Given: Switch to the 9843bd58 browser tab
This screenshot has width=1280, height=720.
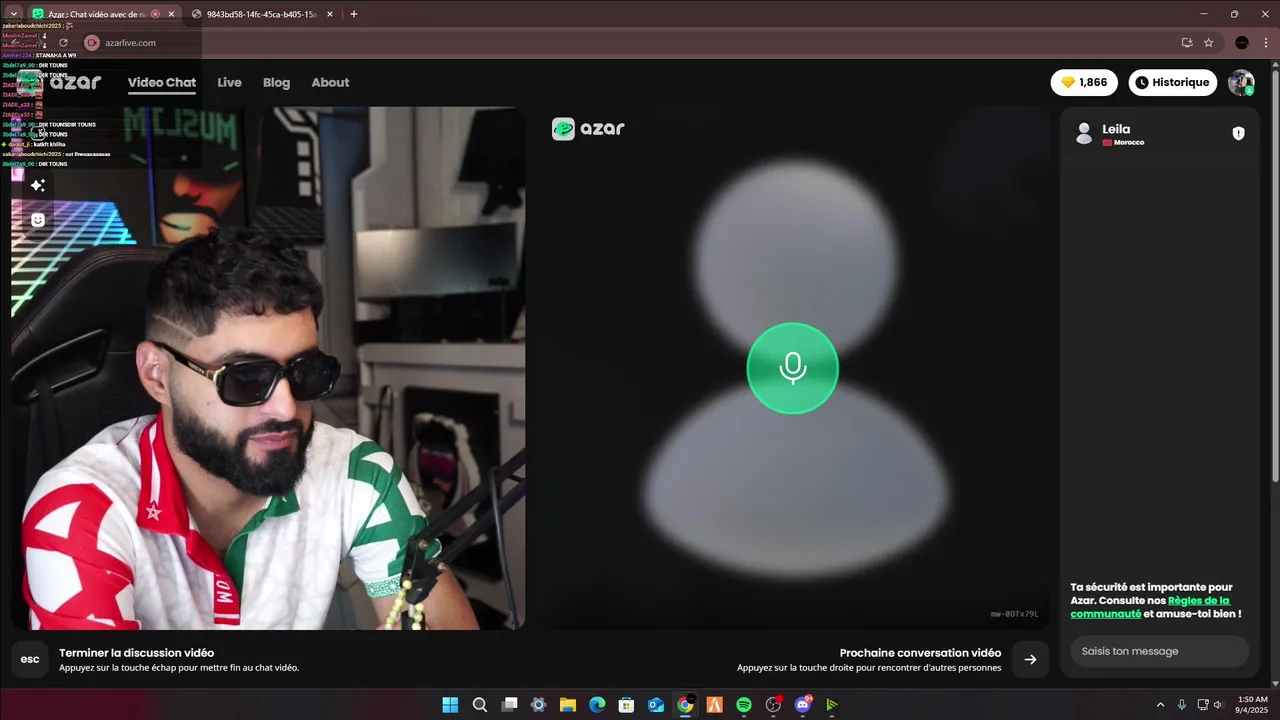Looking at the screenshot, I should tap(262, 14).
